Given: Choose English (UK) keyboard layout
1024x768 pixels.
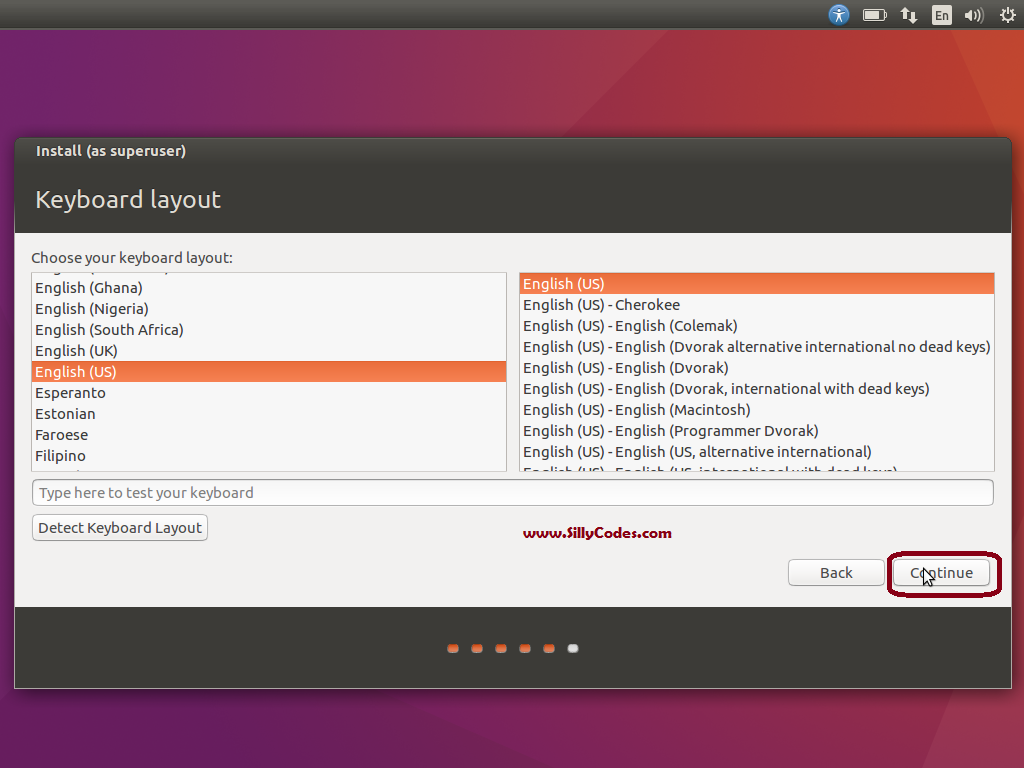Looking at the screenshot, I should pyautogui.click(x=269, y=351).
